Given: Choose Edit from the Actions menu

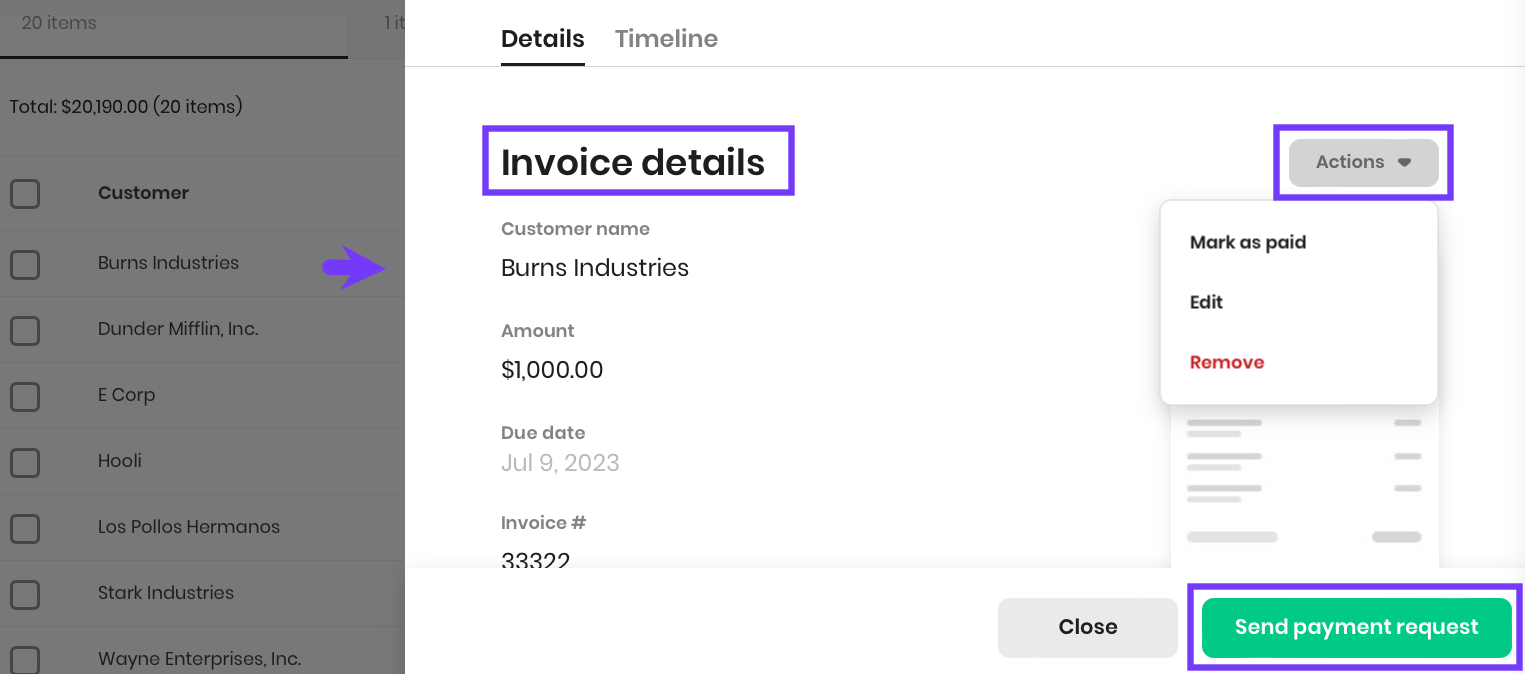Looking at the screenshot, I should tap(1206, 302).
